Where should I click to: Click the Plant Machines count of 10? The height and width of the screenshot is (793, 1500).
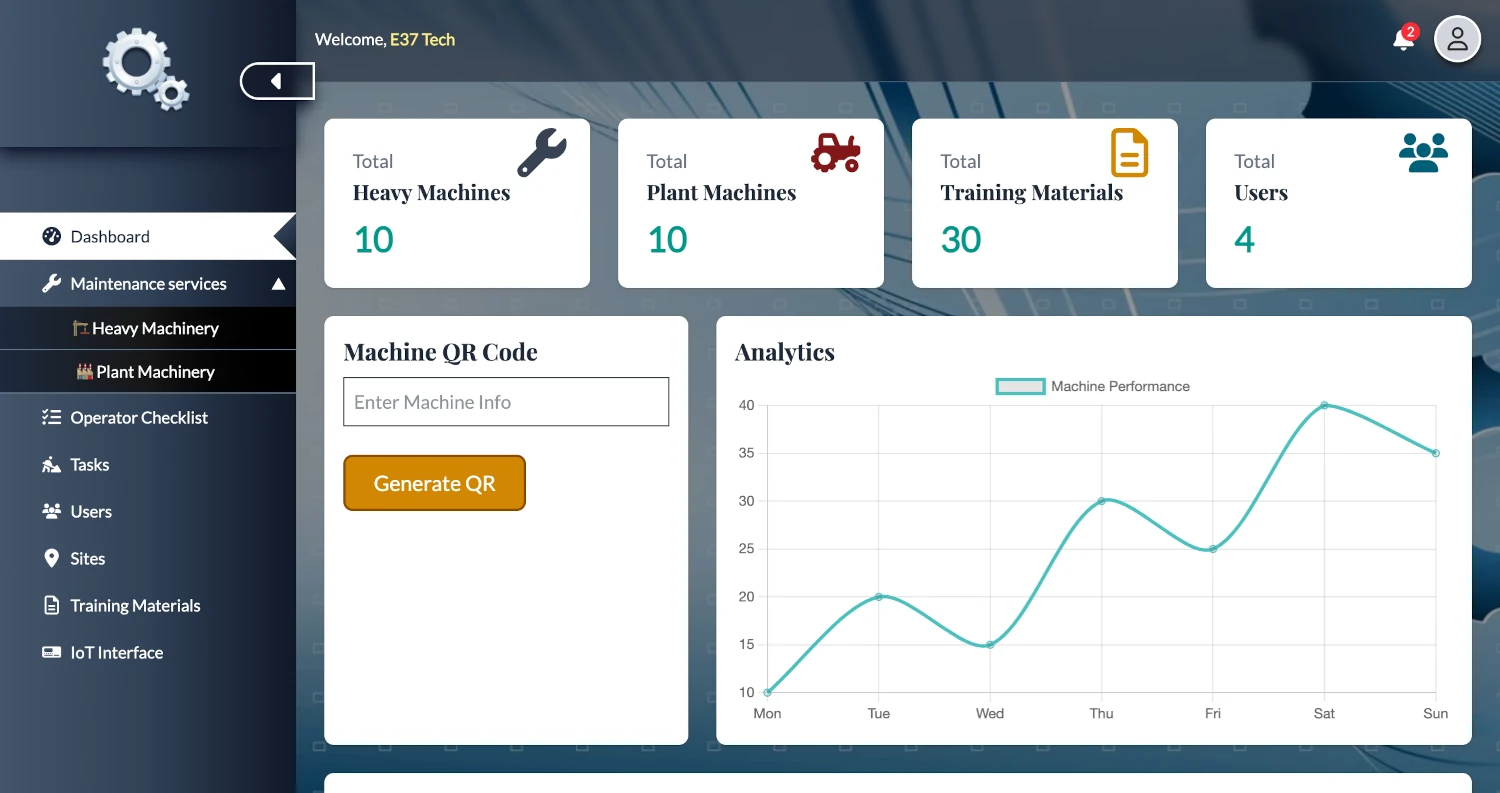pyautogui.click(x=668, y=240)
